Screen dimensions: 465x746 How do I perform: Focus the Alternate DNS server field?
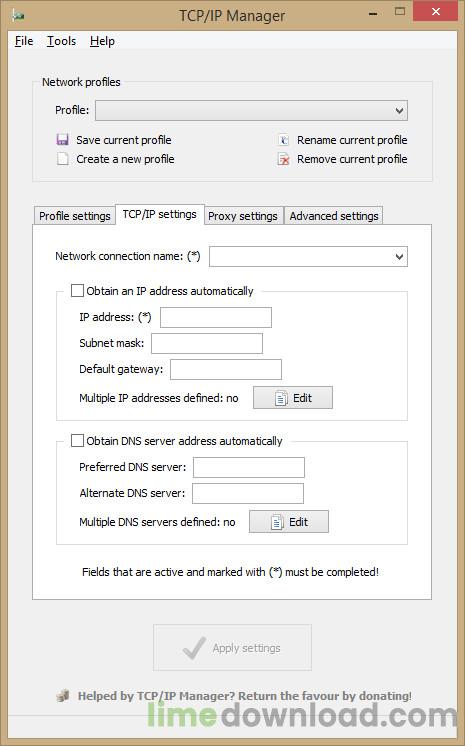[x=248, y=493]
